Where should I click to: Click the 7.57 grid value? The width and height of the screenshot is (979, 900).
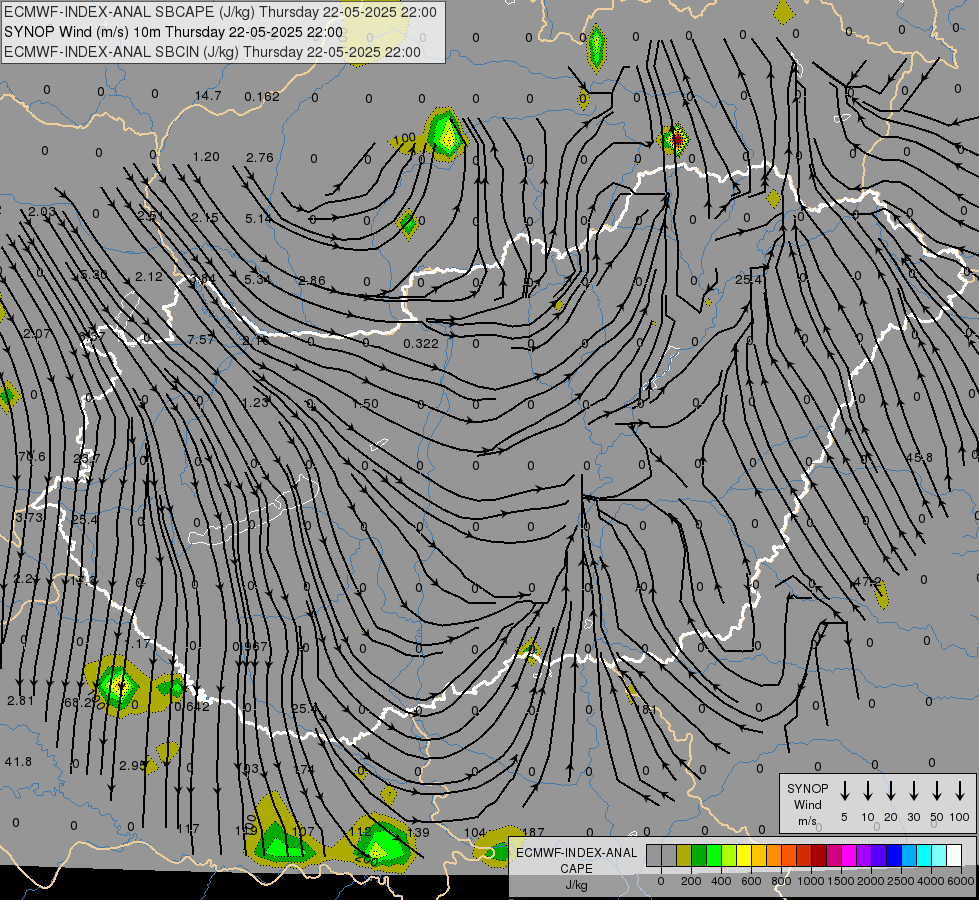[201, 339]
